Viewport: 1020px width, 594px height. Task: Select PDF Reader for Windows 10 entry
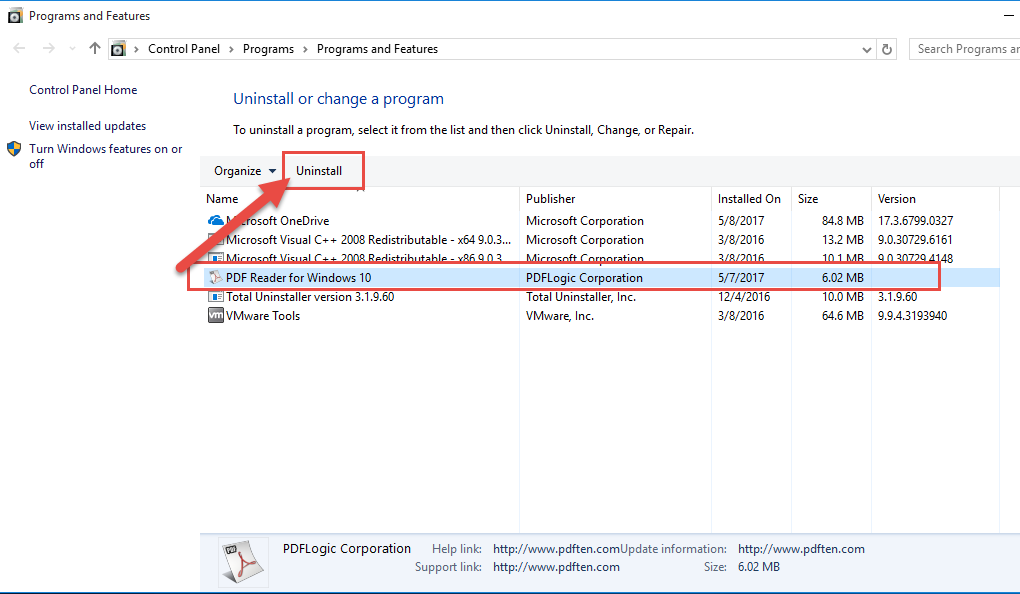coord(299,278)
